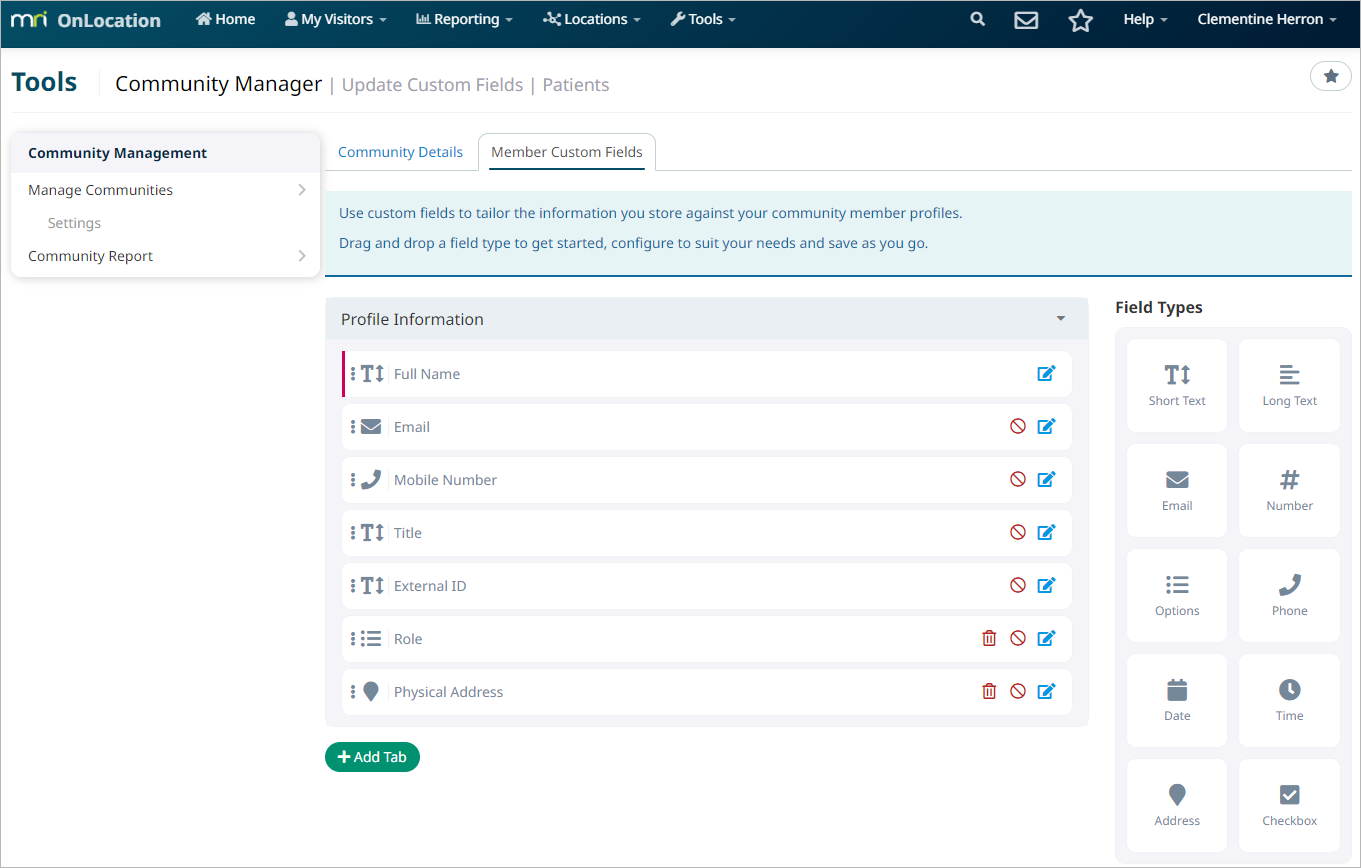
Task: Click the Patients breadcrumb entry
Action: tap(576, 84)
